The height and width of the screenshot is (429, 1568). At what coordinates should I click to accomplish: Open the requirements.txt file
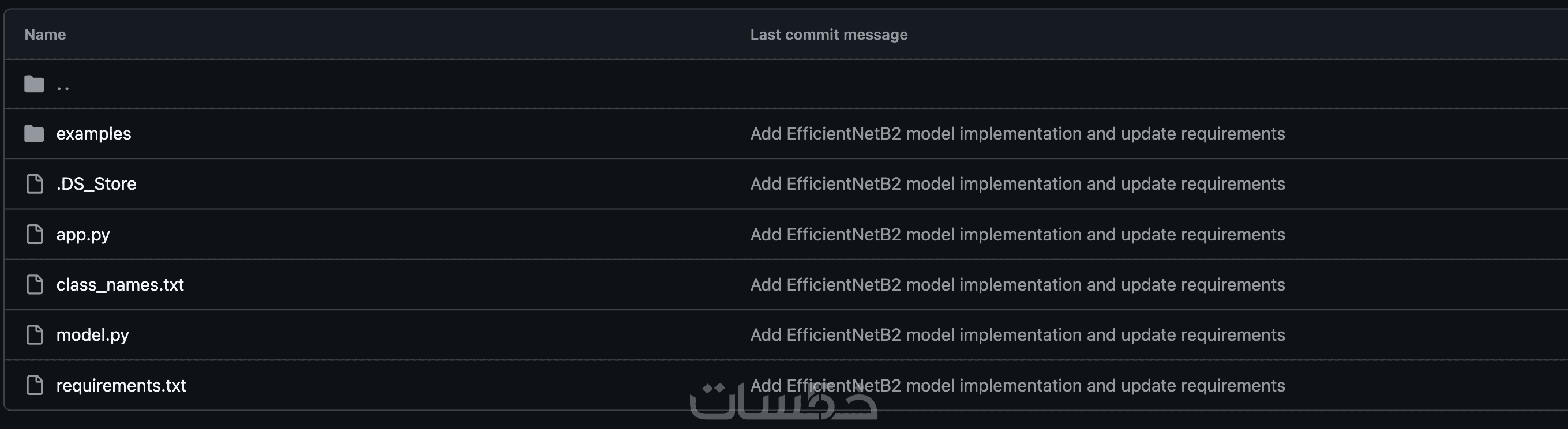[x=121, y=385]
